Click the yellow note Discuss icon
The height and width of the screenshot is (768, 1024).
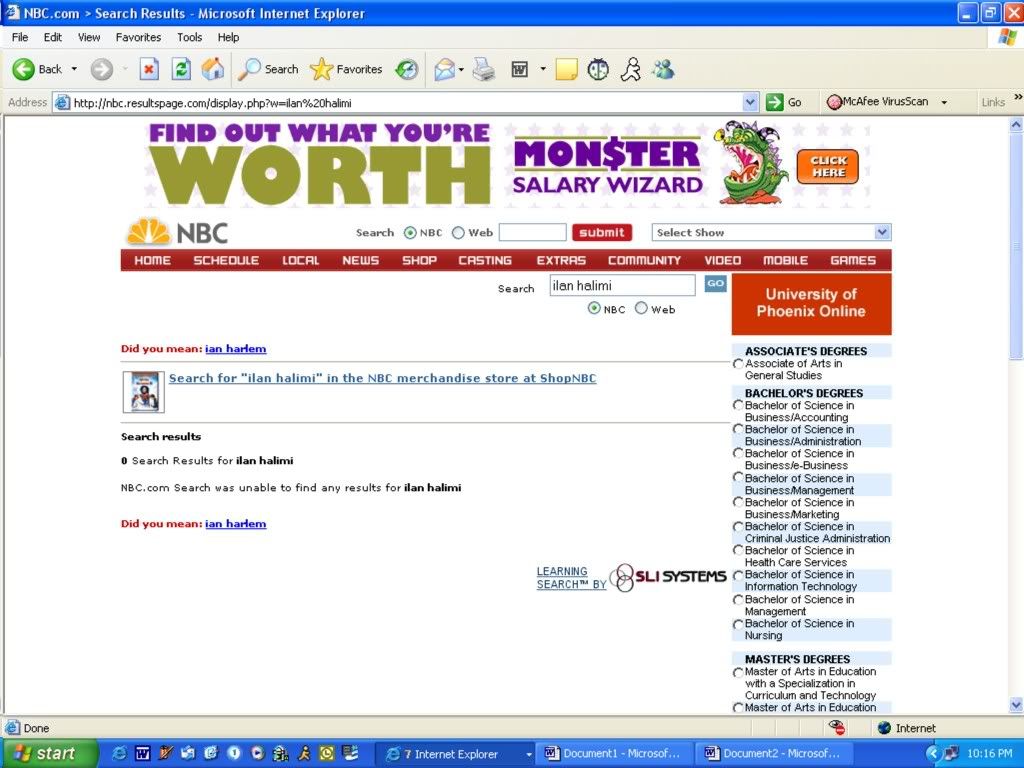566,69
